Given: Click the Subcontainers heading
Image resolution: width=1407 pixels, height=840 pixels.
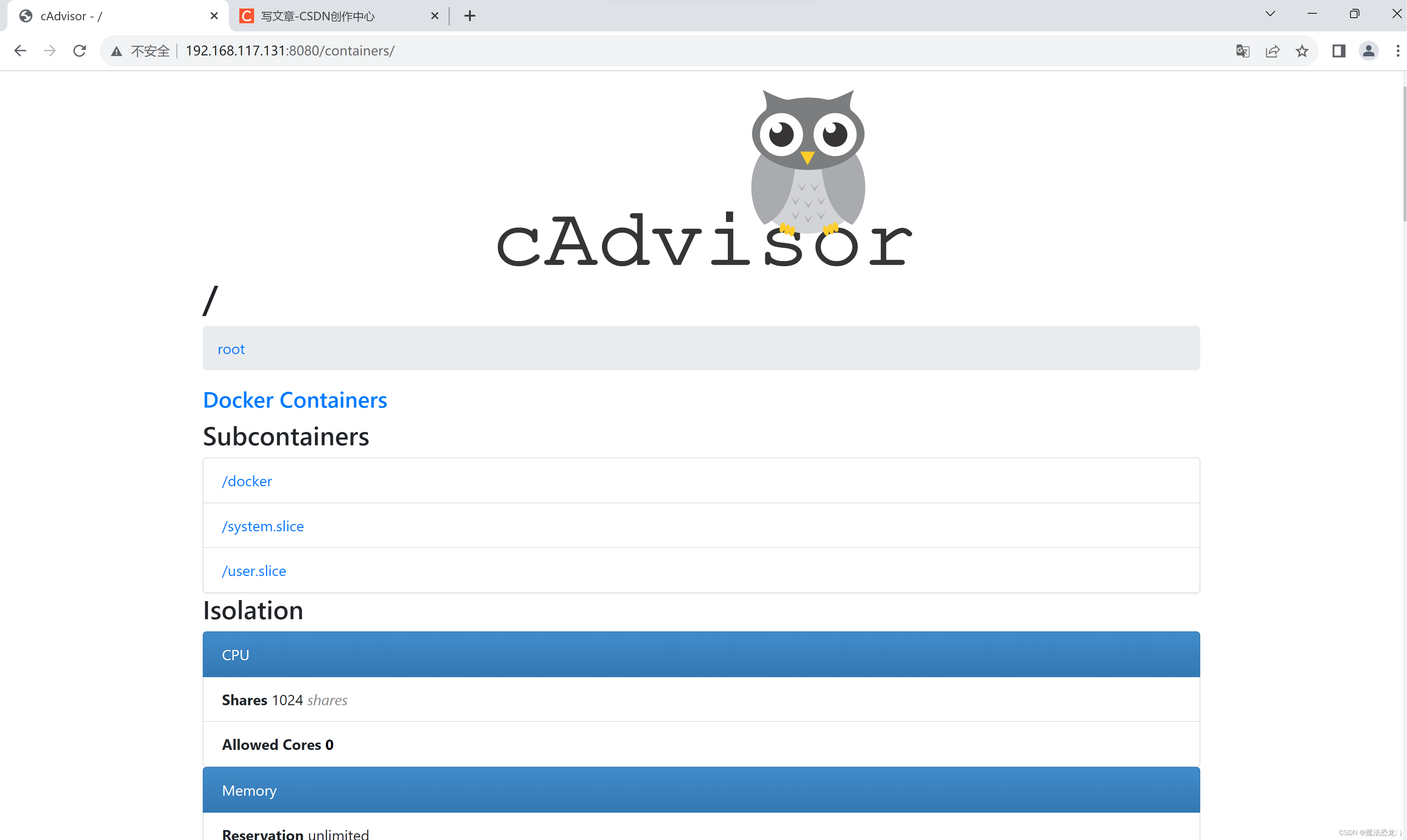Looking at the screenshot, I should tap(286, 436).
